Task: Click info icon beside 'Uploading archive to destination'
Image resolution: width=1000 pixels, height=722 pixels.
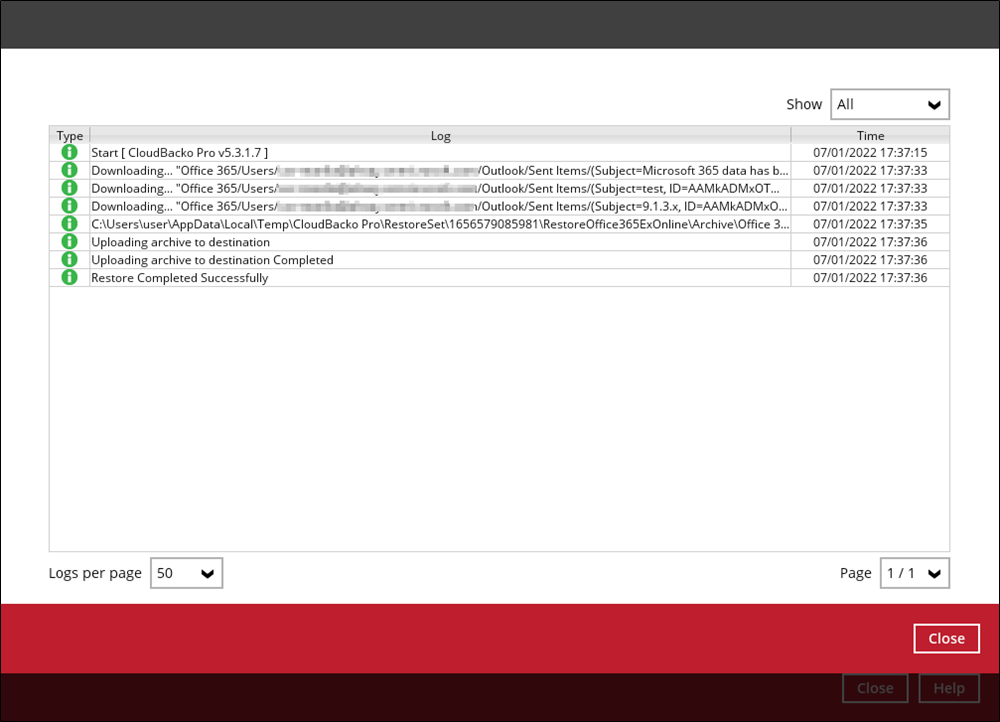Action: pos(69,242)
